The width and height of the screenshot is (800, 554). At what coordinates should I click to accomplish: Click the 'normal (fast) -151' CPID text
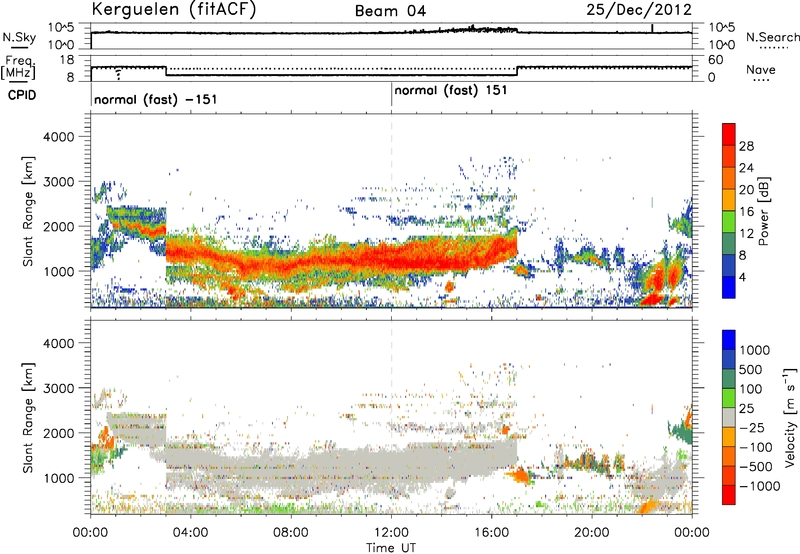[x=156, y=99]
